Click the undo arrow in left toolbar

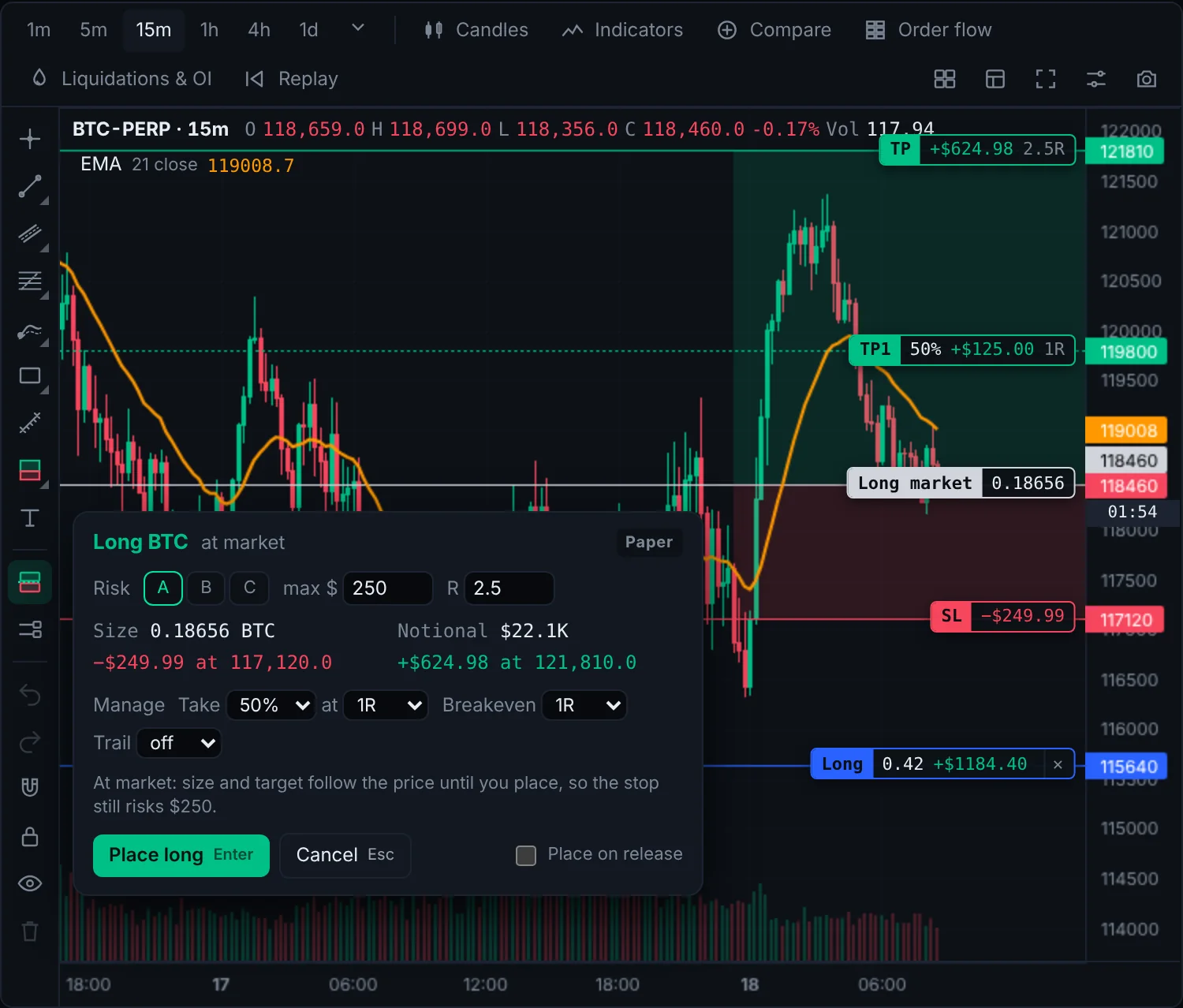(30, 695)
